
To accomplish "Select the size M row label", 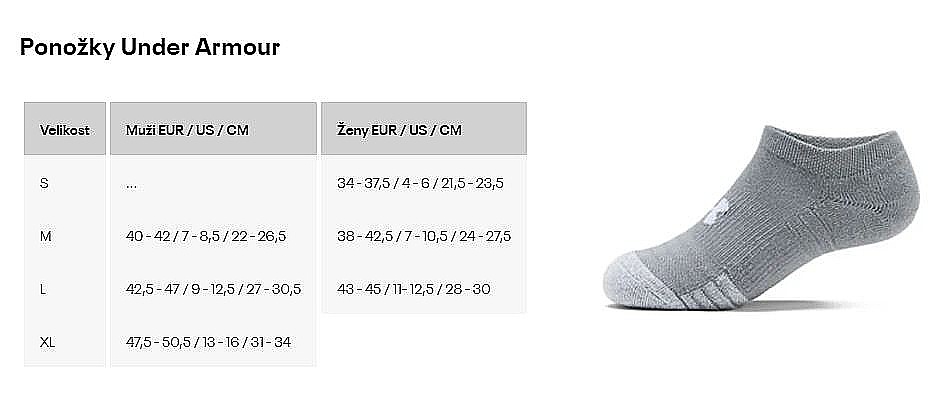I will (x=45, y=236).
